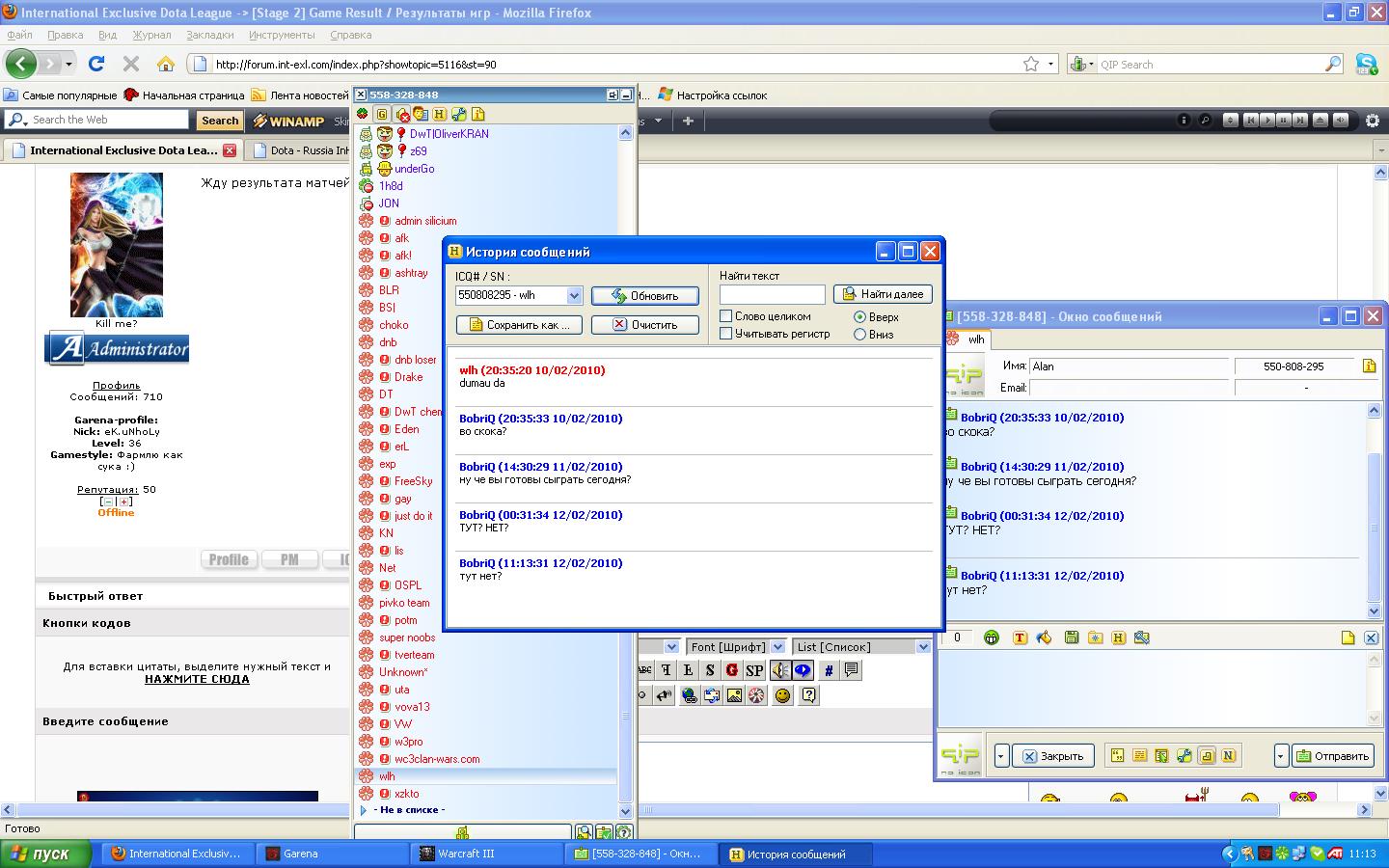This screenshot has width=1389, height=868.
Task: Switch to Warcraft III in taskbar
Action: point(486,854)
